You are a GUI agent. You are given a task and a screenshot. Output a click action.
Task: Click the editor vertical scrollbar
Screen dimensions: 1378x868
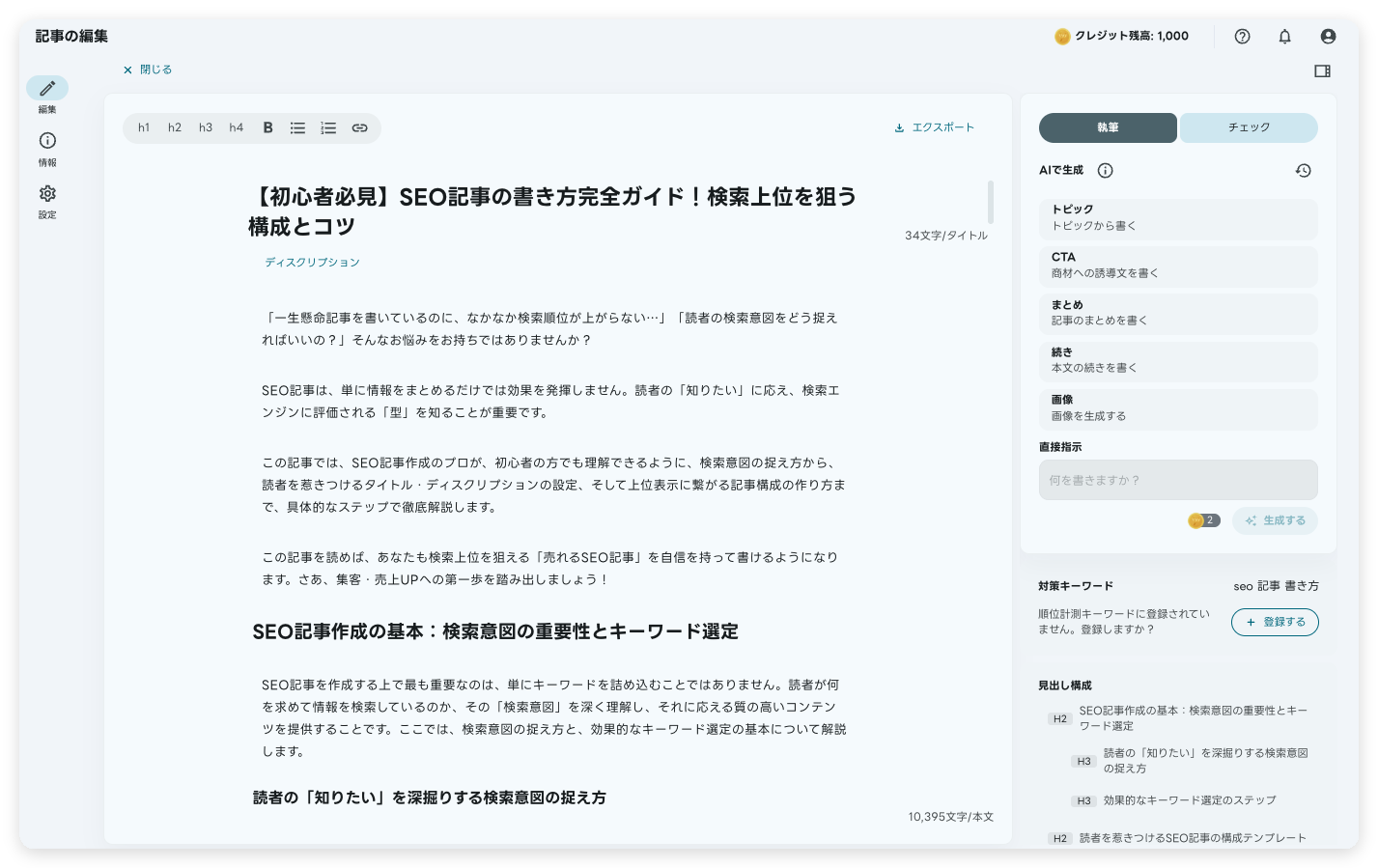[991, 202]
